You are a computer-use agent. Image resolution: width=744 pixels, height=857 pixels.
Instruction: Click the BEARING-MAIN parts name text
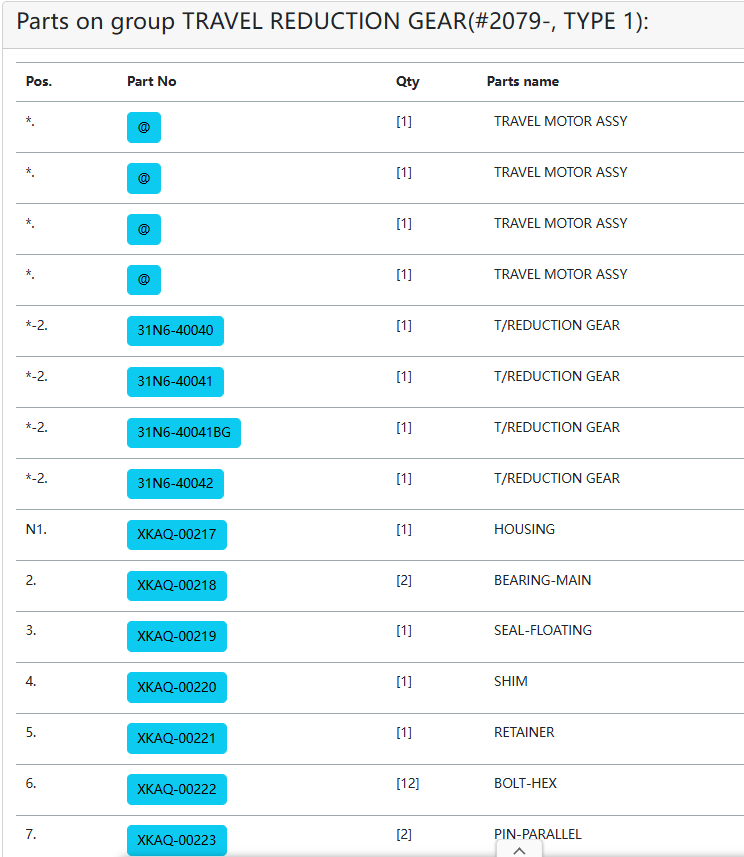click(x=542, y=580)
